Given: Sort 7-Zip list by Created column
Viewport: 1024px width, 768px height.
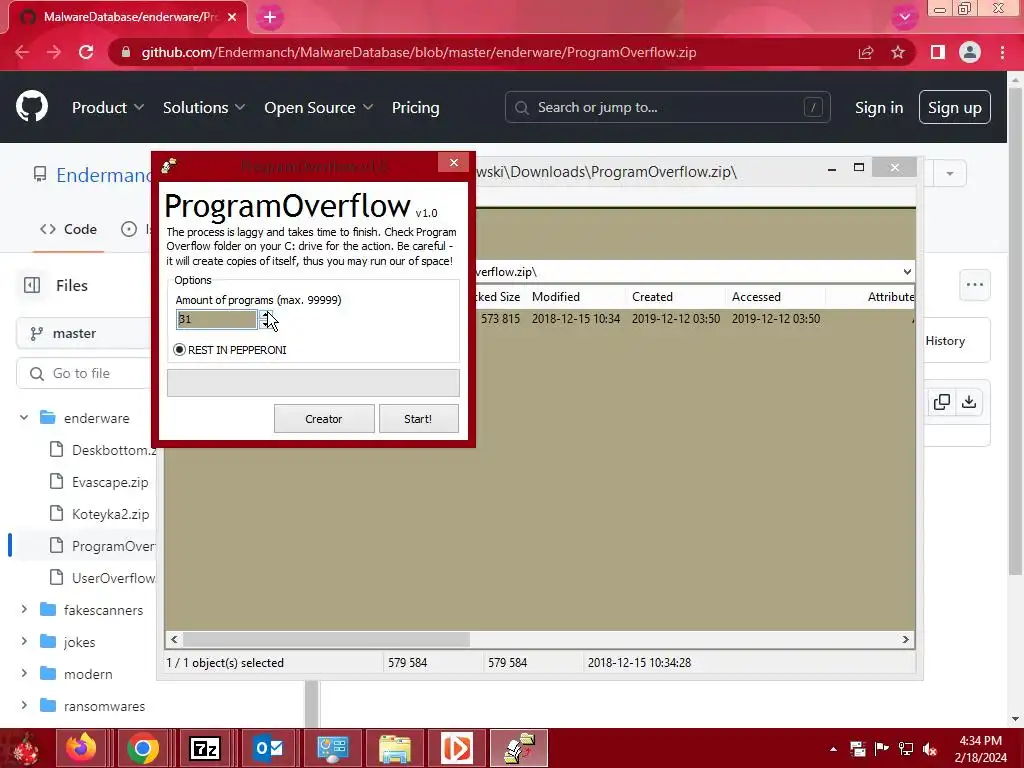Looking at the screenshot, I should [675, 296].
